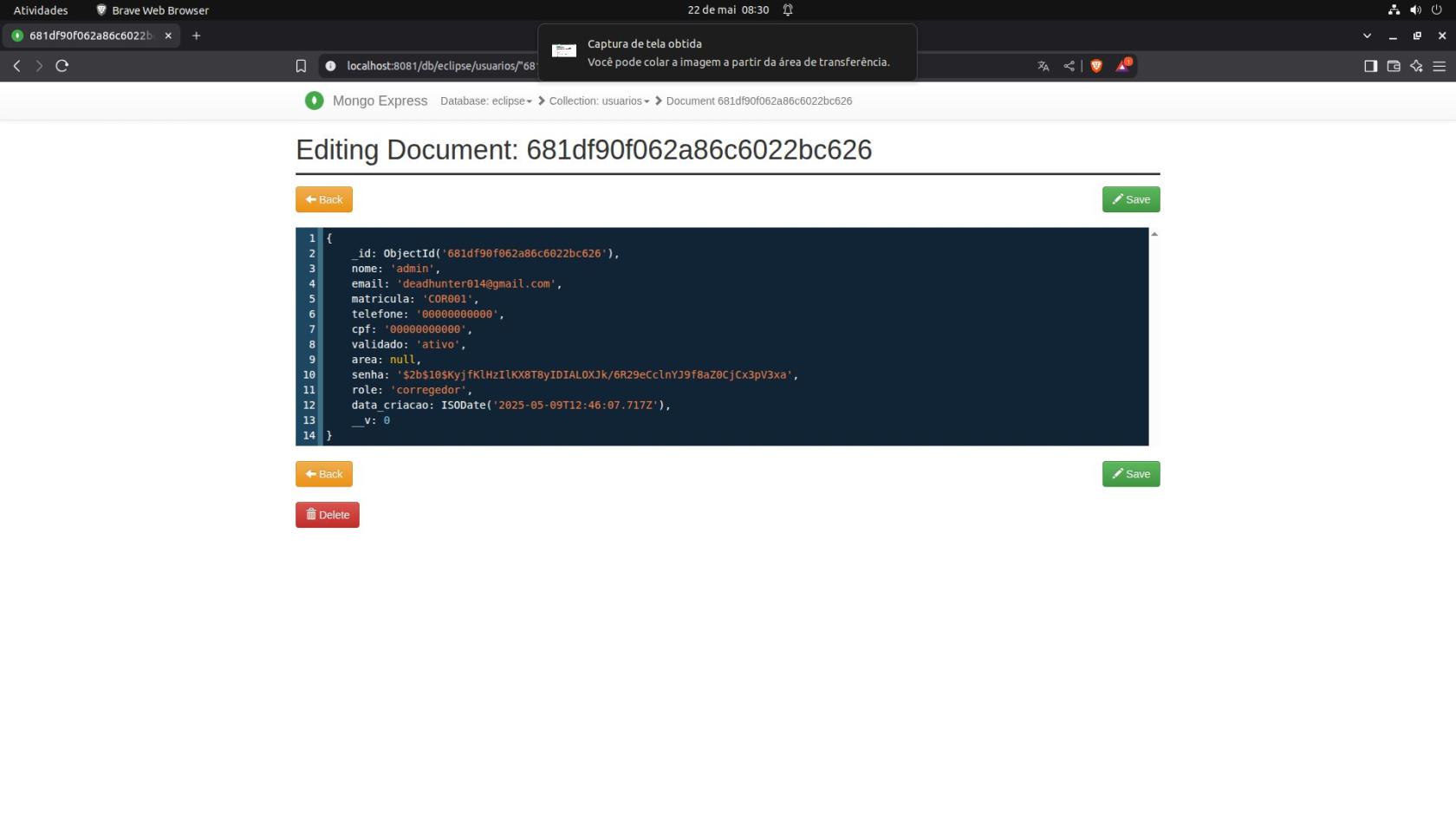1456x819 pixels.
Task: Reload the current page
Action: [62, 66]
